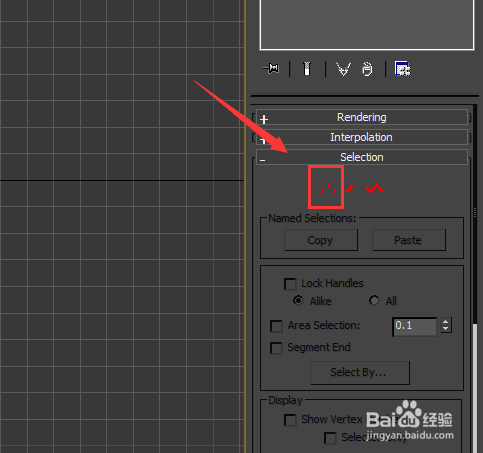This screenshot has height=453, width=483.
Task: Click inside the modifier stack list
Action: [367, 24]
